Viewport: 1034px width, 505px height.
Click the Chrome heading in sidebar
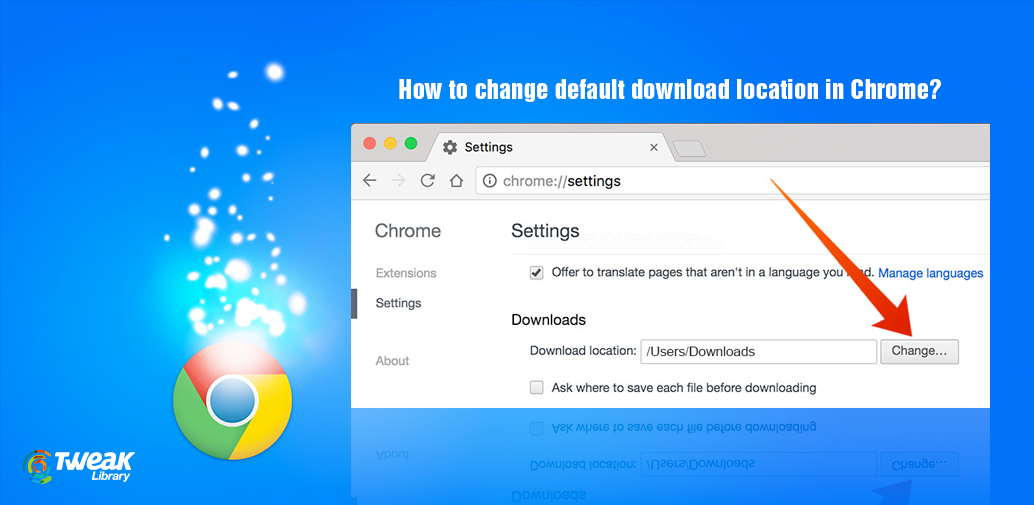[408, 231]
